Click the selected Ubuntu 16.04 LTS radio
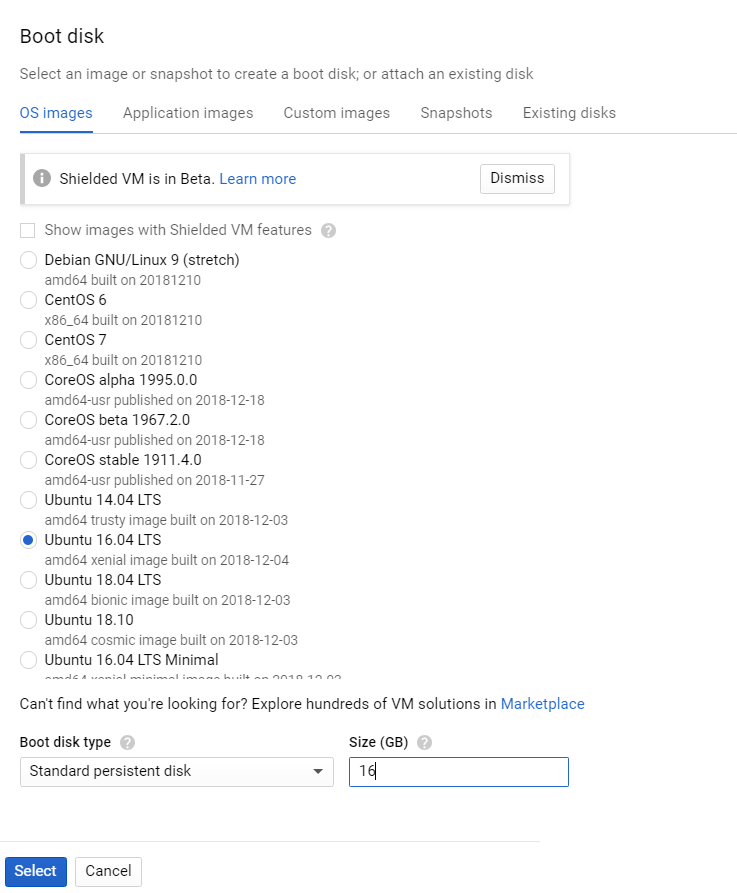The image size is (737, 893). tap(28, 540)
